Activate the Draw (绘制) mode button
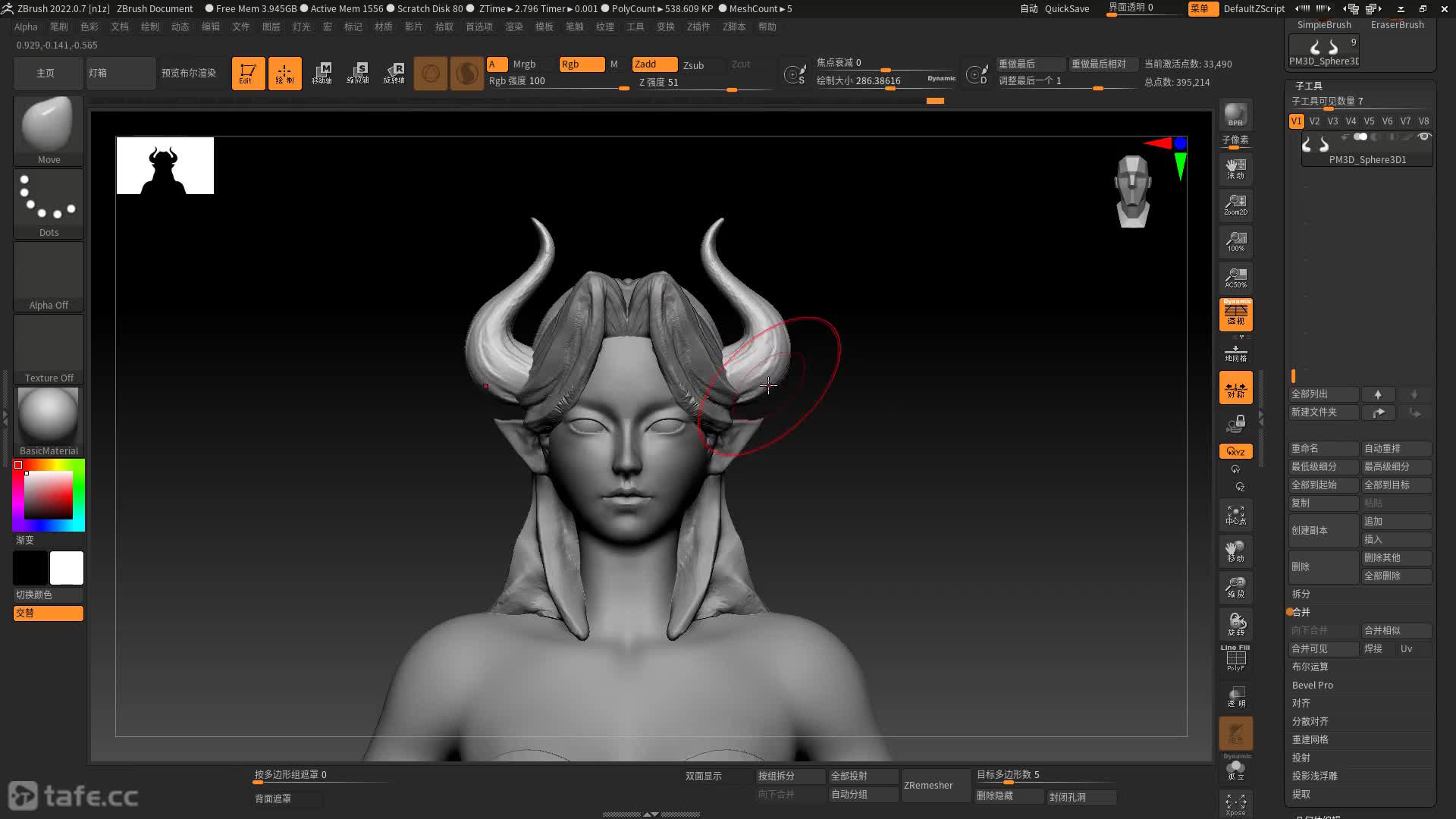This screenshot has height=819, width=1456. point(284,74)
